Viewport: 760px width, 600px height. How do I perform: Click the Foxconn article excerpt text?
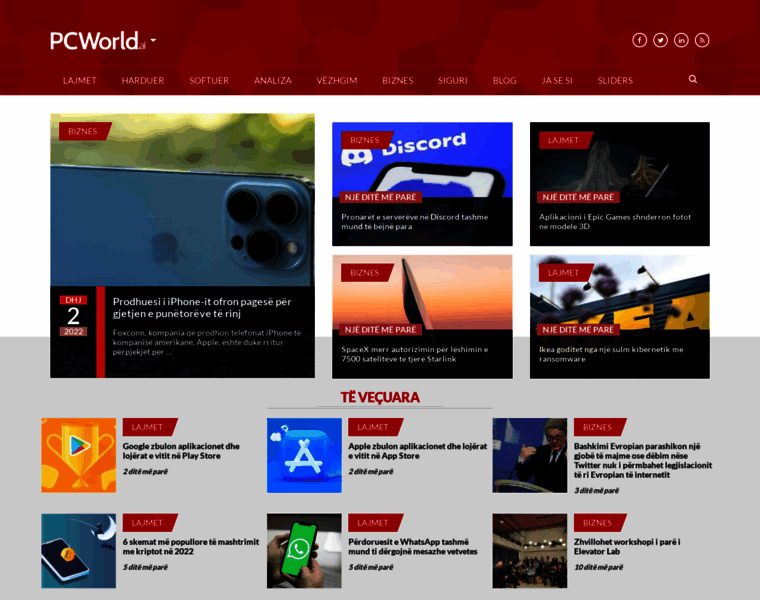(x=206, y=342)
